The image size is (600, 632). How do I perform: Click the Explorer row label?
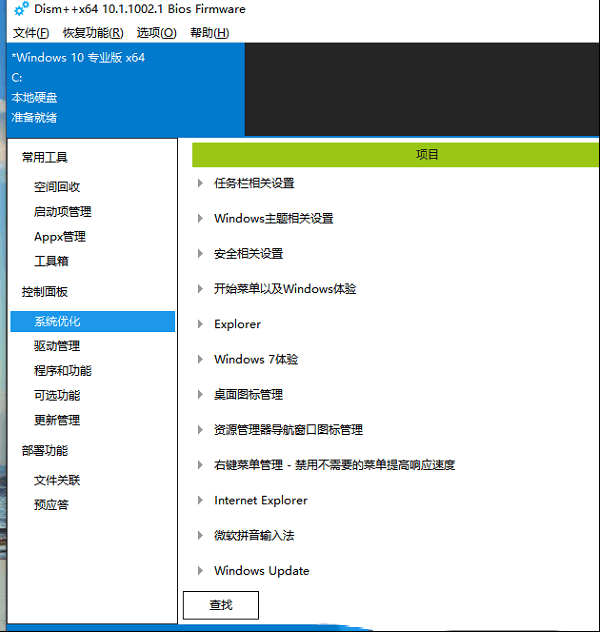pyautogui.click(x=237, y=324)
